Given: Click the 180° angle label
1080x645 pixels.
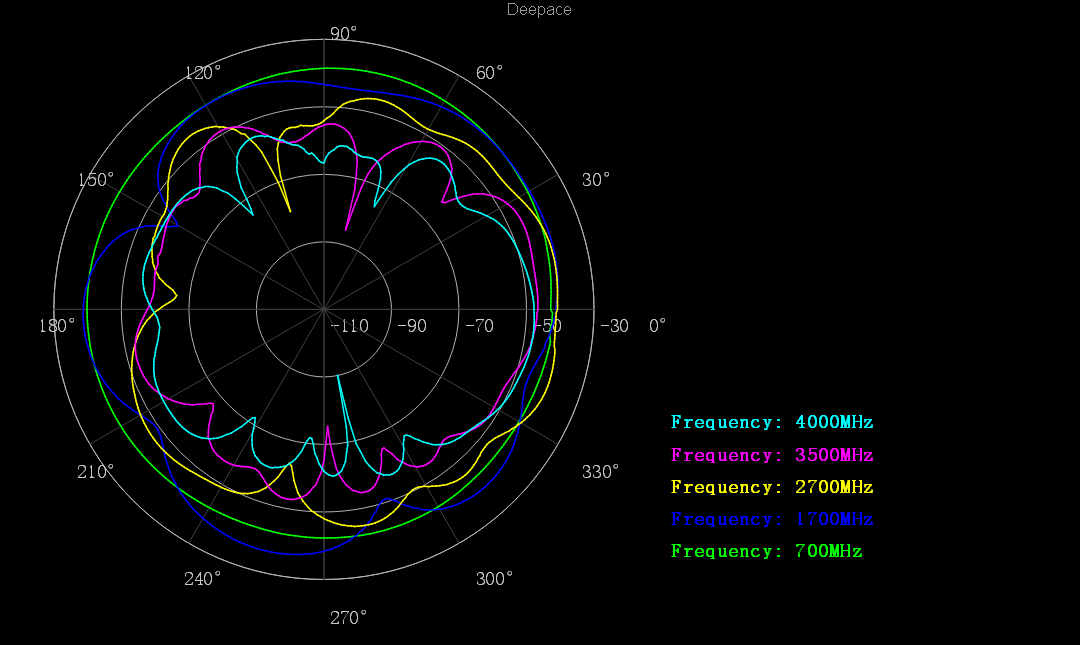Looking at the screenshot, I should click(57, 325).
